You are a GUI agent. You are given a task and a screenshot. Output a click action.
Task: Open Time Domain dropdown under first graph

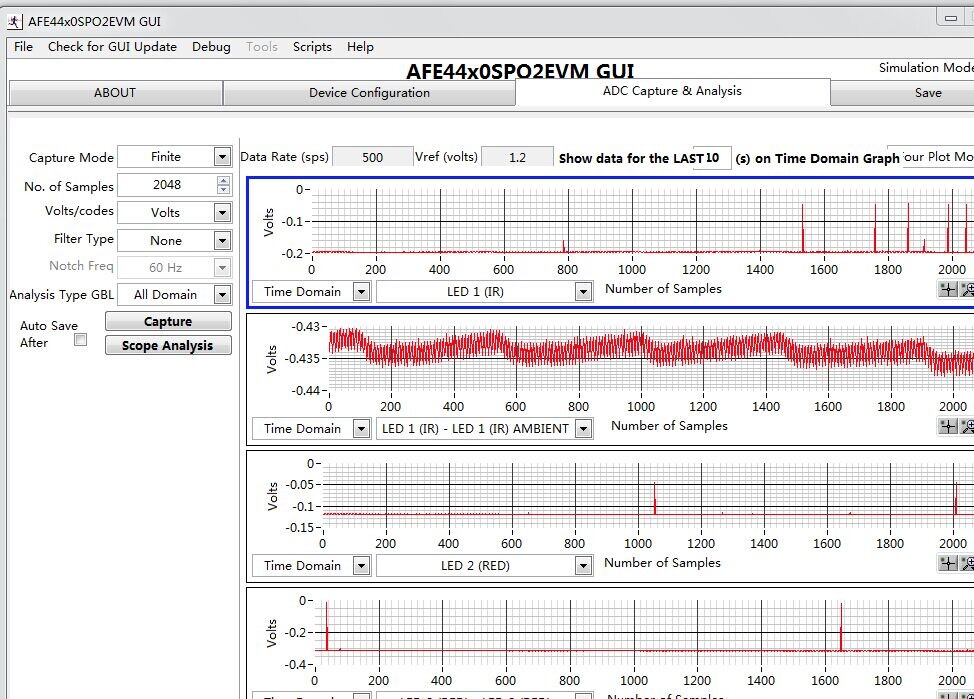[x=361, y=292]
